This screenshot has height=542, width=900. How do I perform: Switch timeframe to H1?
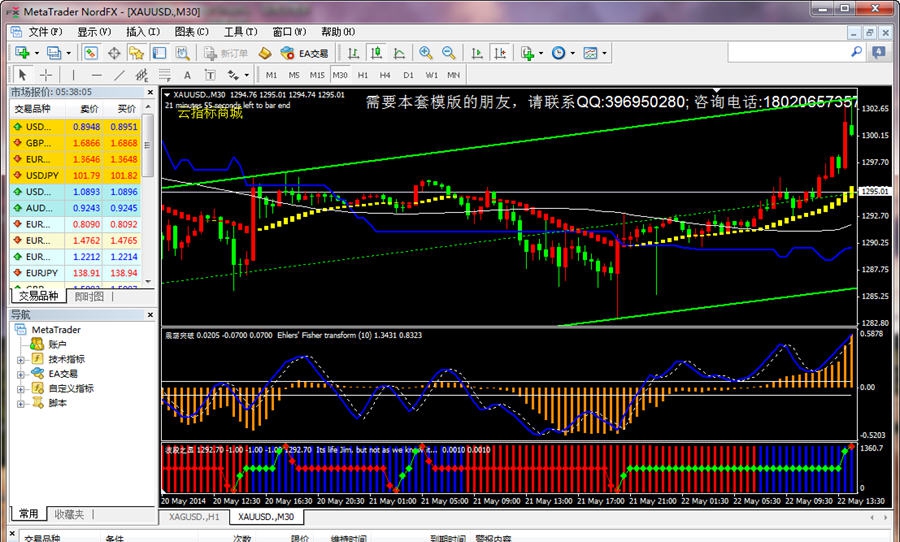coord(362,75)
